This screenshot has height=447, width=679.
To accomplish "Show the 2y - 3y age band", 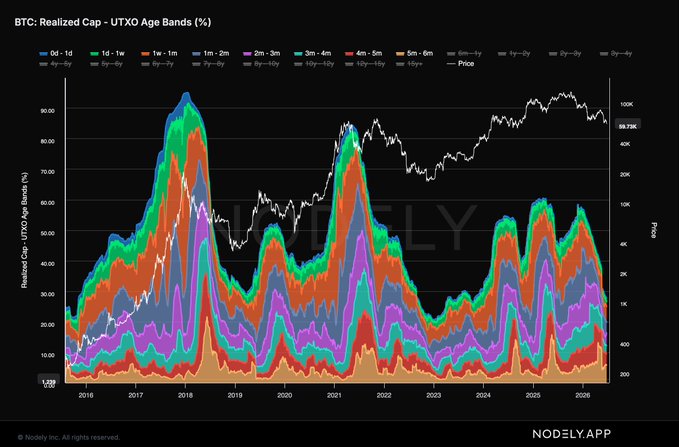I will click(565, 53).
